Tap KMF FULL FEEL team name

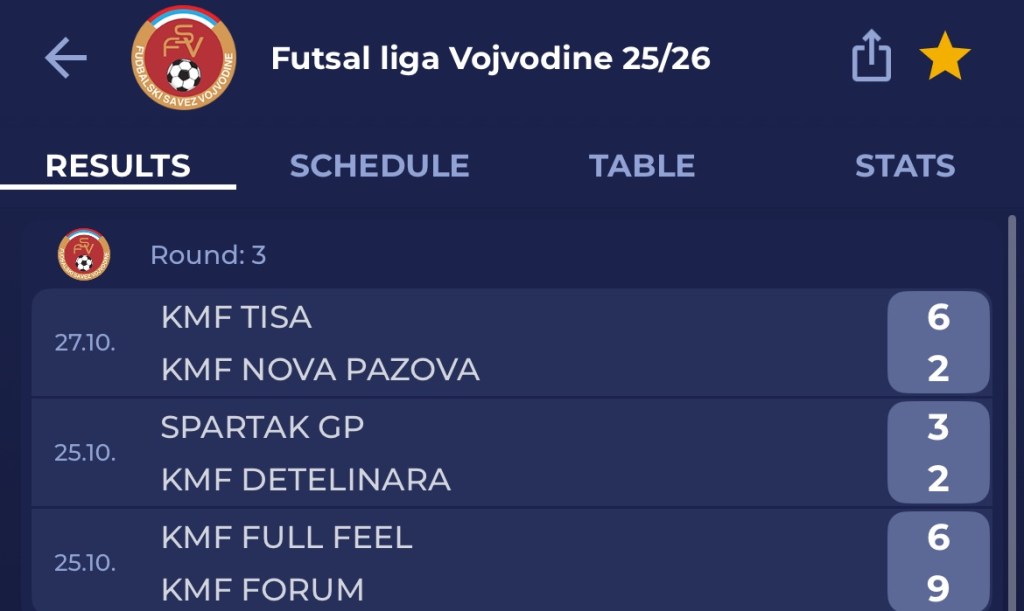click(x=286, y=538)
